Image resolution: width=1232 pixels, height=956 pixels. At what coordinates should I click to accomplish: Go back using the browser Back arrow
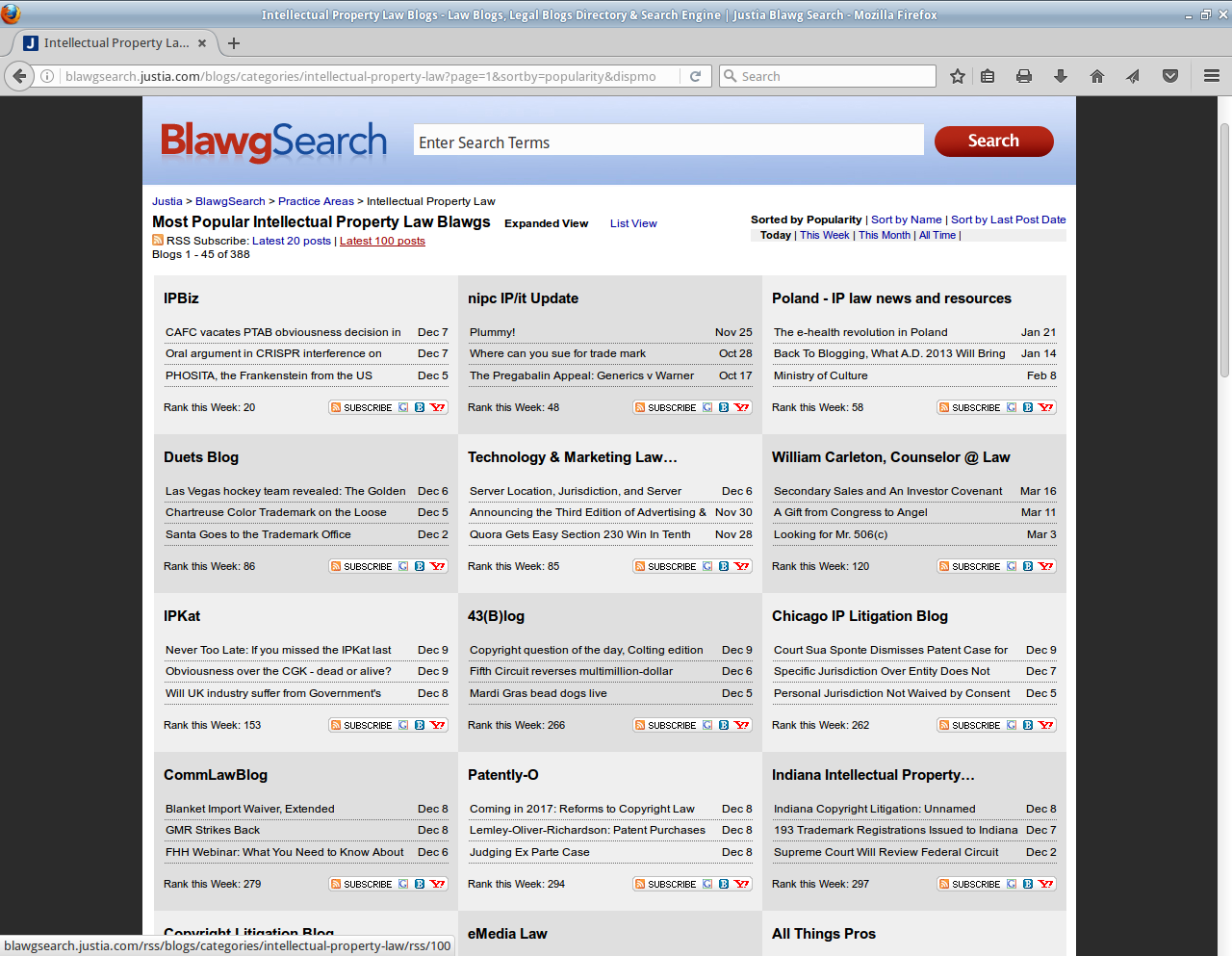pos(19,76)
